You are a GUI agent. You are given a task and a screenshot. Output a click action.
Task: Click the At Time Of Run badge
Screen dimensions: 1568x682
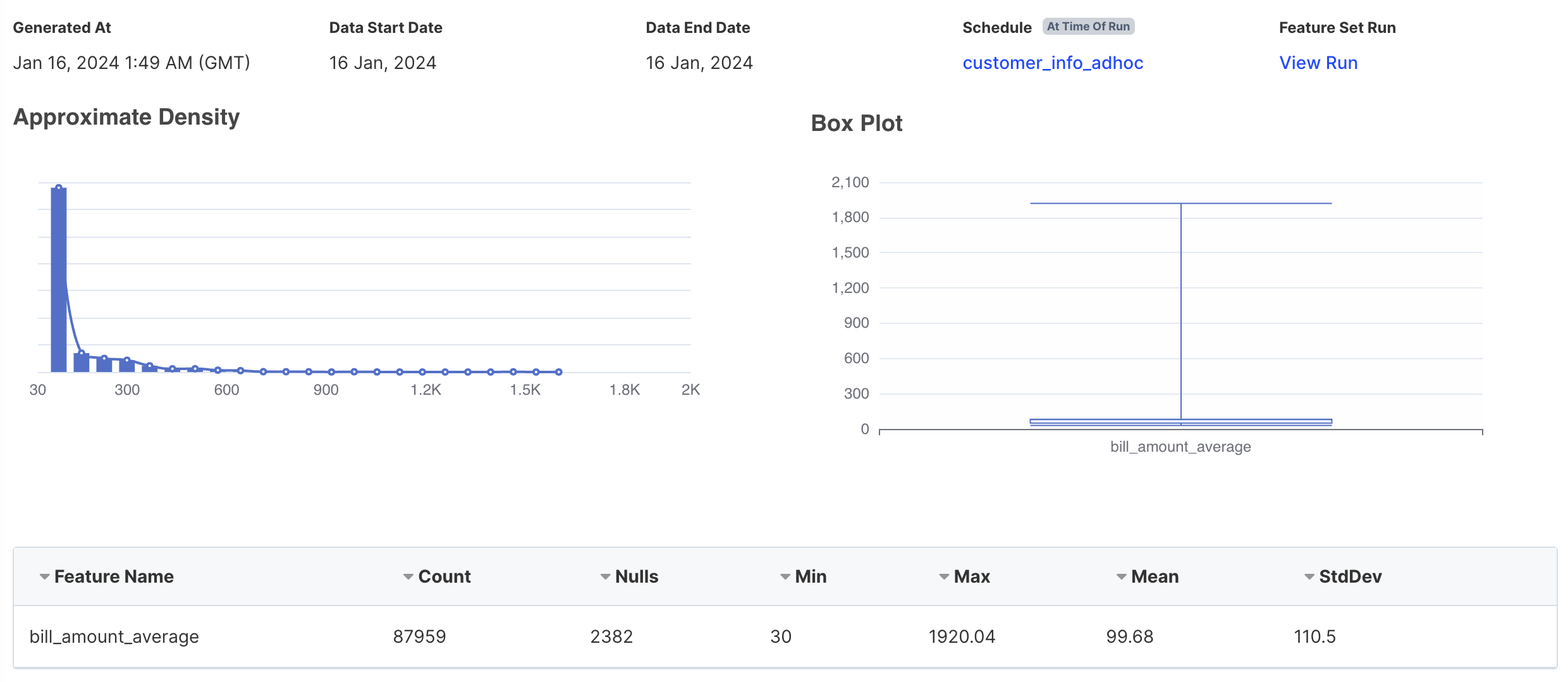click(x=1088, y=27)
